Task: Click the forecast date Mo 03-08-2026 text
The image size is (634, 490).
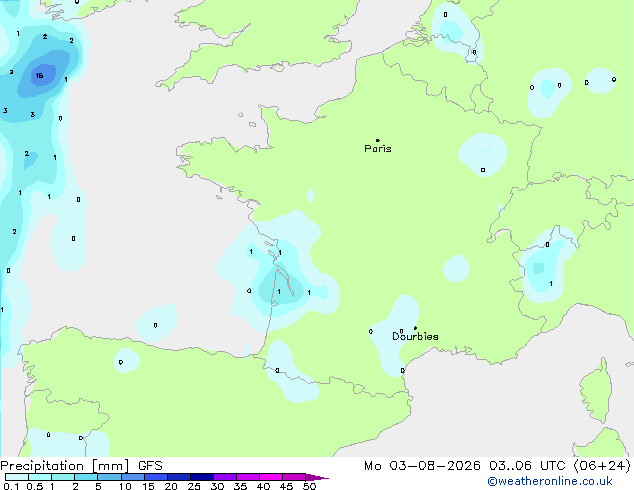Action: tap(422, 466)
